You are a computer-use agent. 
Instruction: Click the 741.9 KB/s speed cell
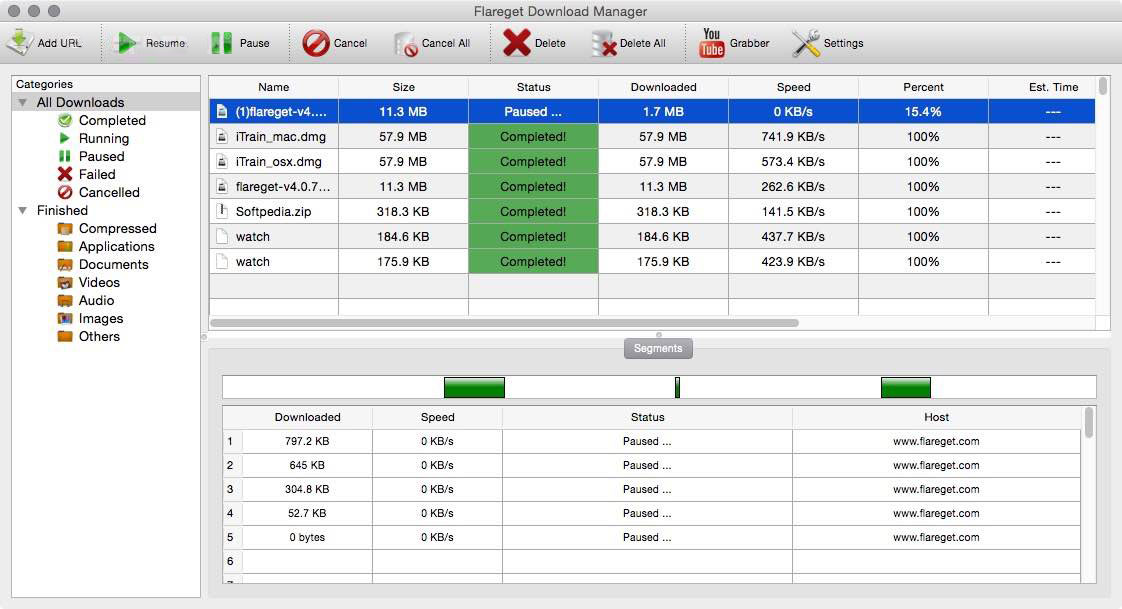tap(793, 137)
